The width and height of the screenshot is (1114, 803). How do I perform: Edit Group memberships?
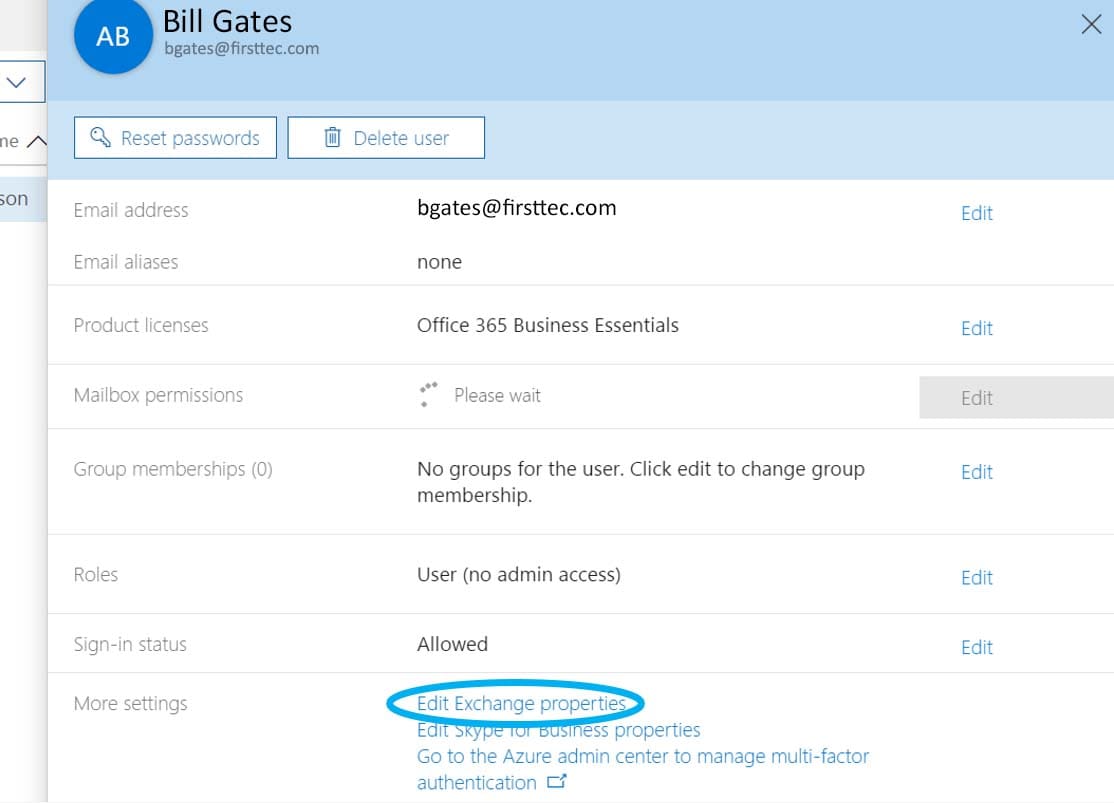[976, 472]
